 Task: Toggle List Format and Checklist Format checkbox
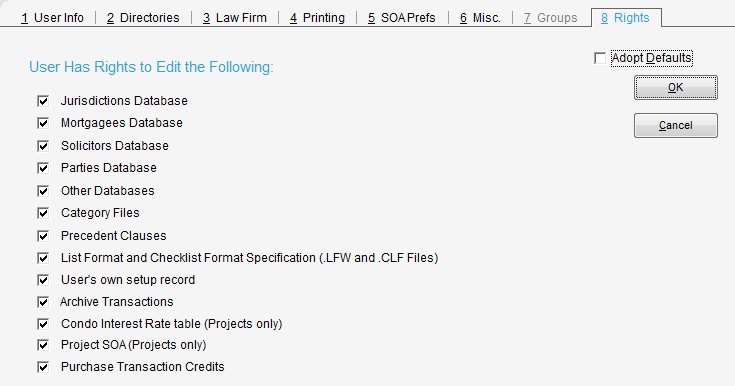point(43,258)
